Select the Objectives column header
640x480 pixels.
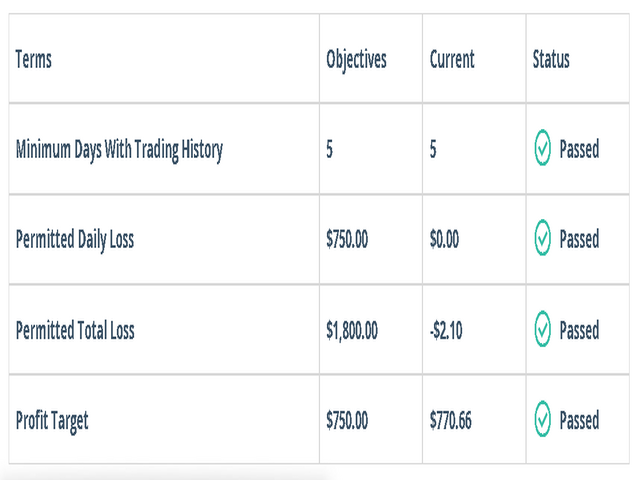(x=356, y=60)
